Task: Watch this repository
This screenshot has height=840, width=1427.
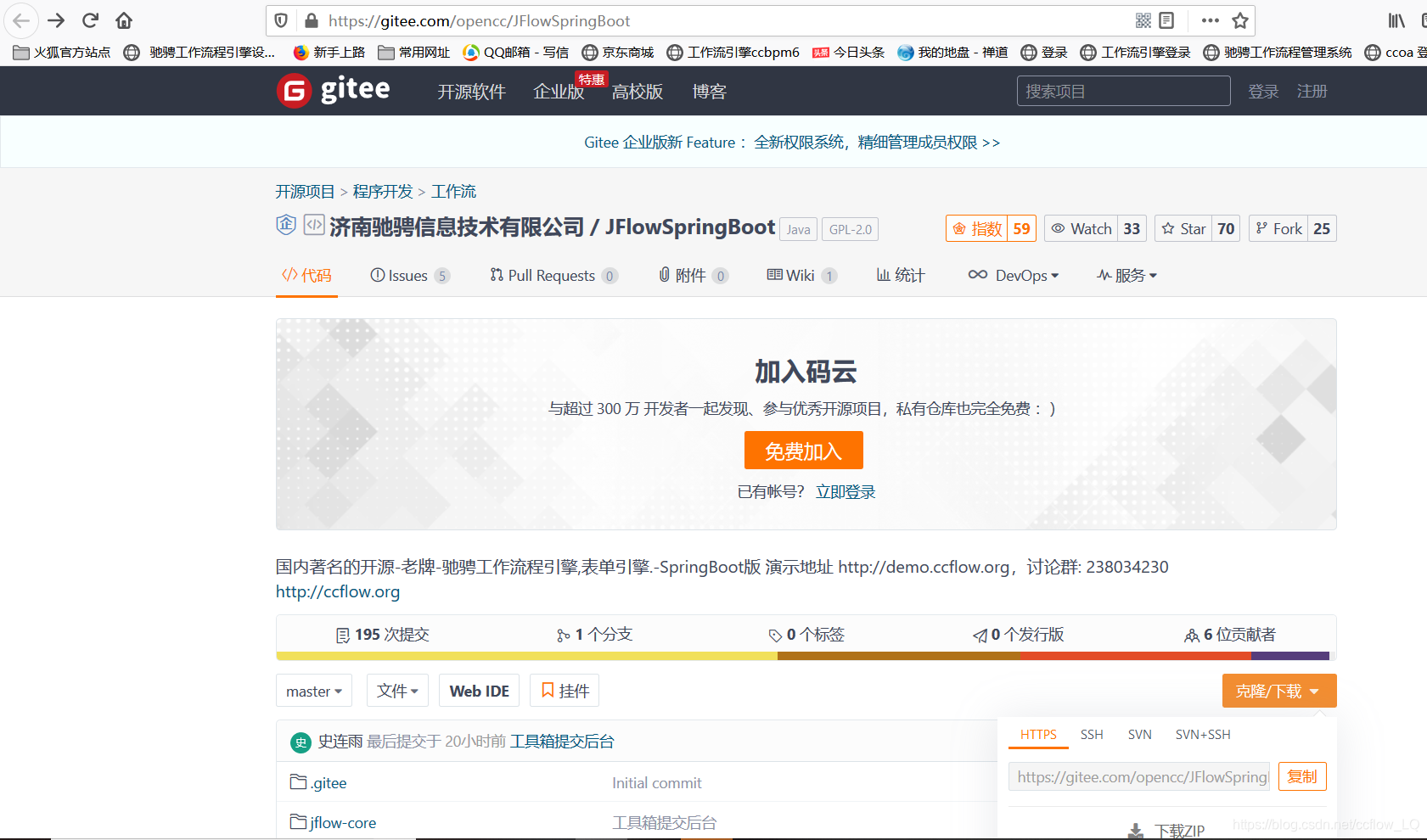Action: pos(1081,229)
